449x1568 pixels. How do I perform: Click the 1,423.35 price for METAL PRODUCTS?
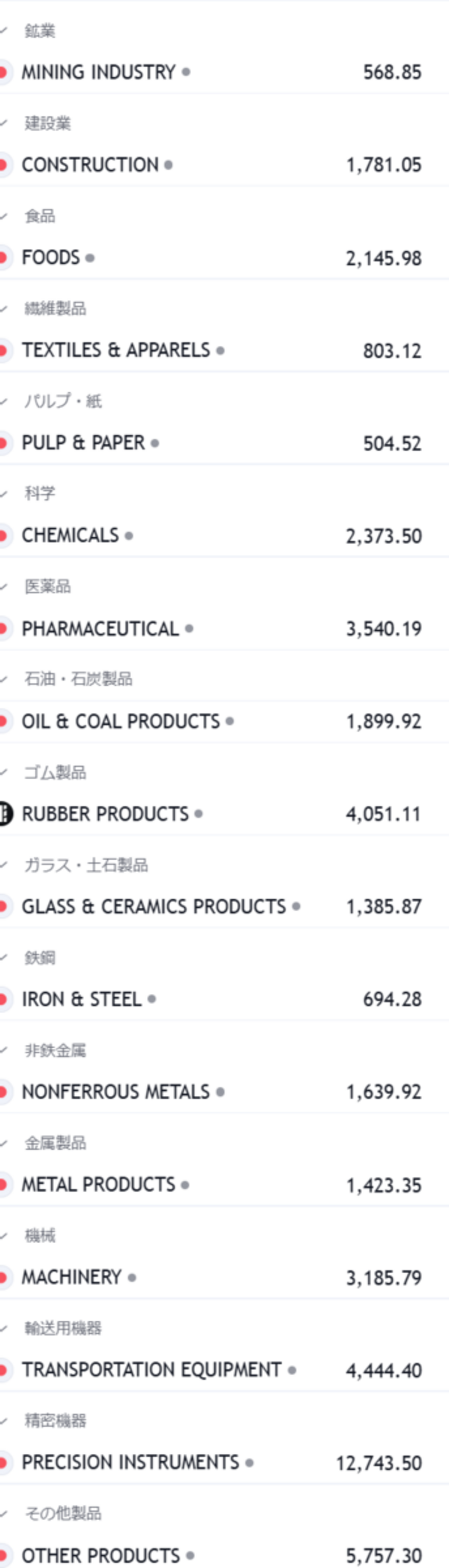pos(383,1185)
